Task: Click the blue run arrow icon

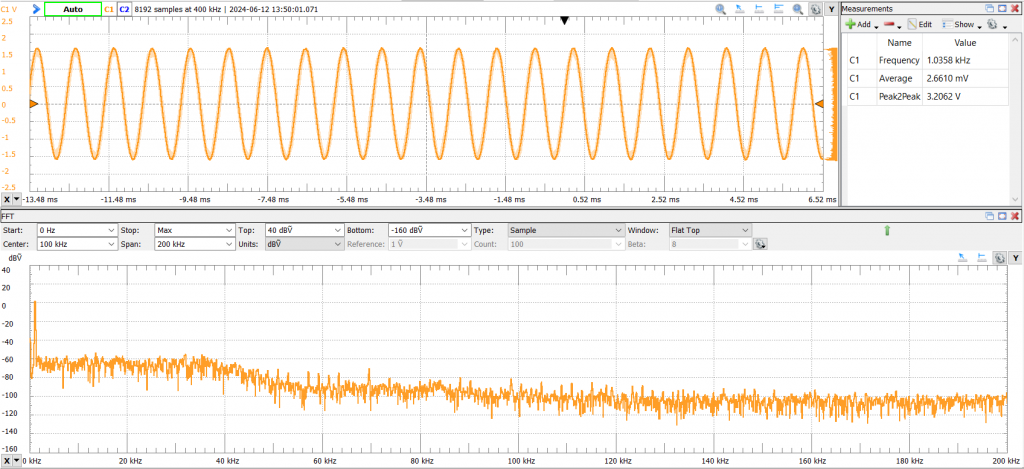Action: (36, 8)
